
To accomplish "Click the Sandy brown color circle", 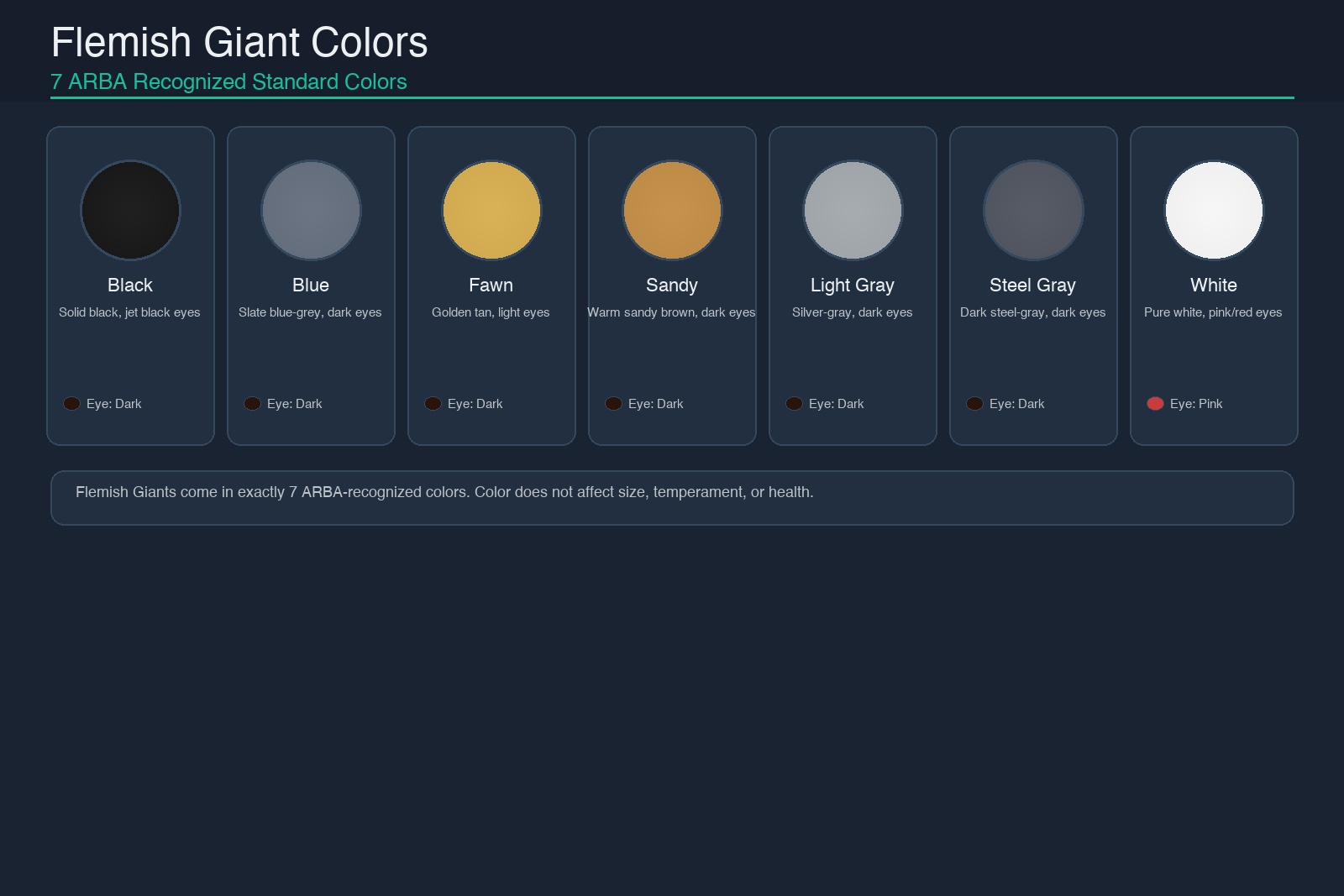I will (672, 210).
